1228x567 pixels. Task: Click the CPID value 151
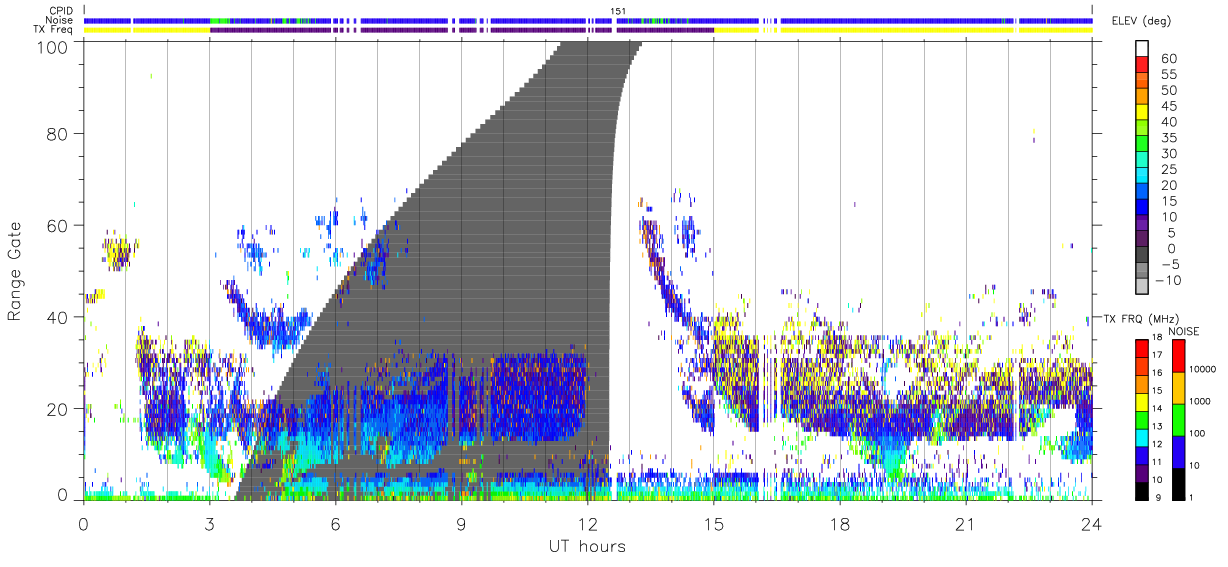click(x=619, y=10)
